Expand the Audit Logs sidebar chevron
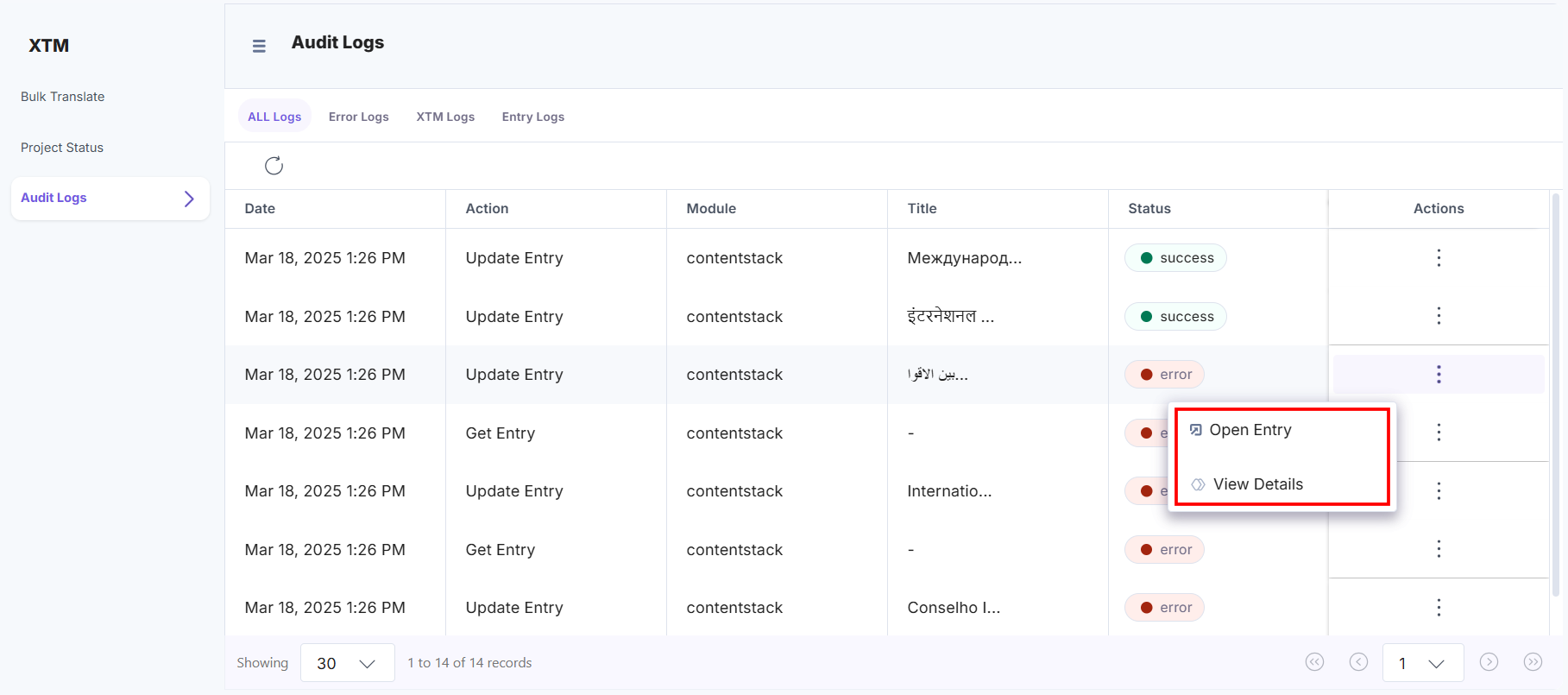1568x695 pixels. (189, 199)
